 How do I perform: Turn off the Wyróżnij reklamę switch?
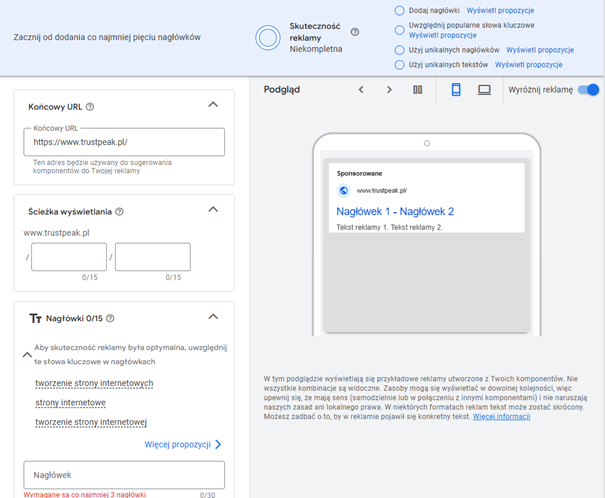588,90
